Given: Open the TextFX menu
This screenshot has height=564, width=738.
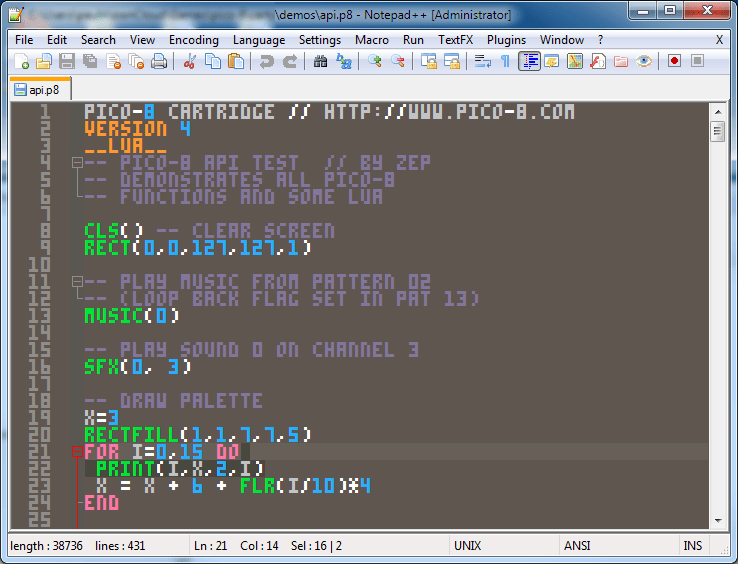Looking at the screenshot, I should 455,40.
